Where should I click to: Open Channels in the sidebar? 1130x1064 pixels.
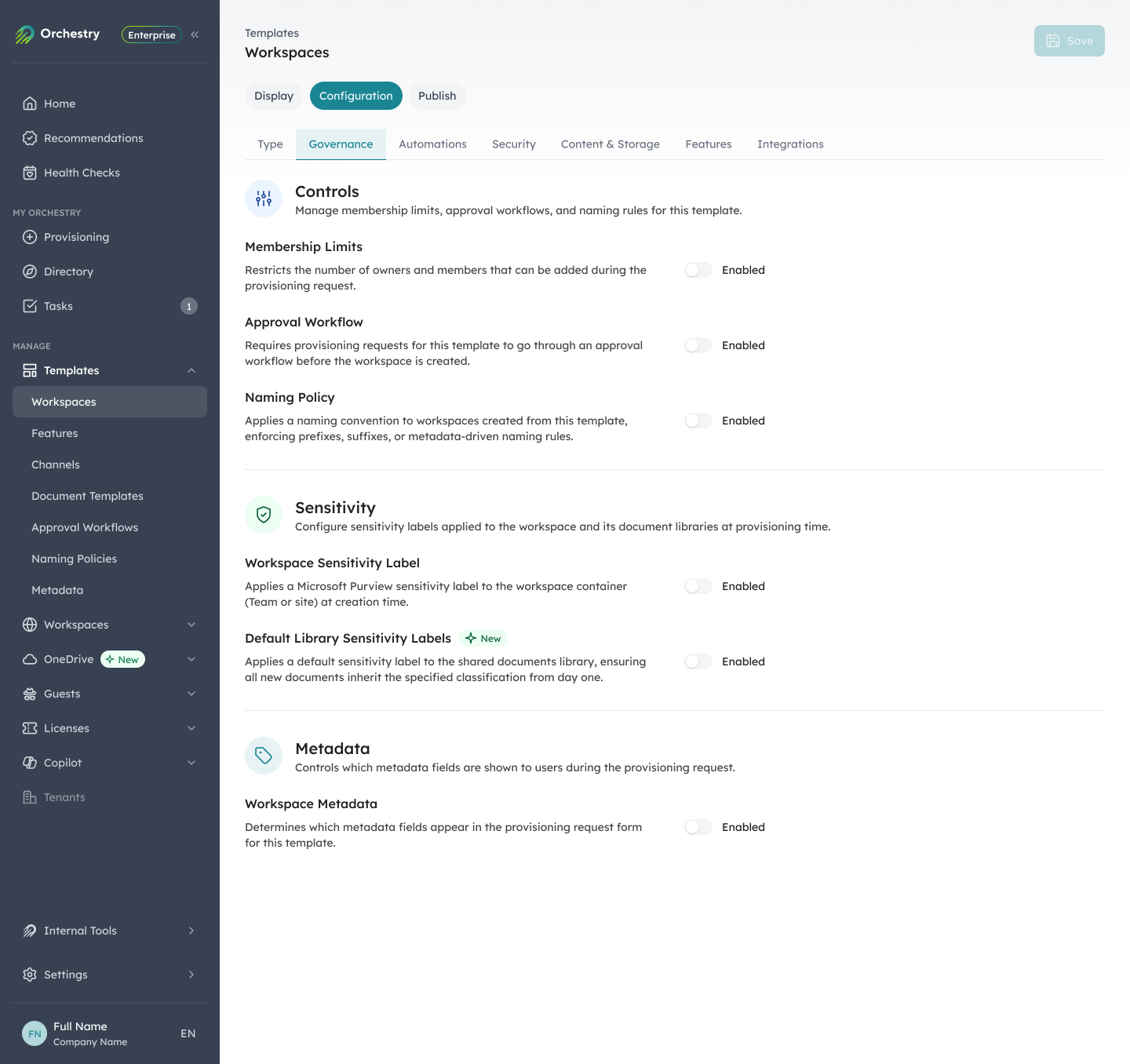[x=110, y=465]
